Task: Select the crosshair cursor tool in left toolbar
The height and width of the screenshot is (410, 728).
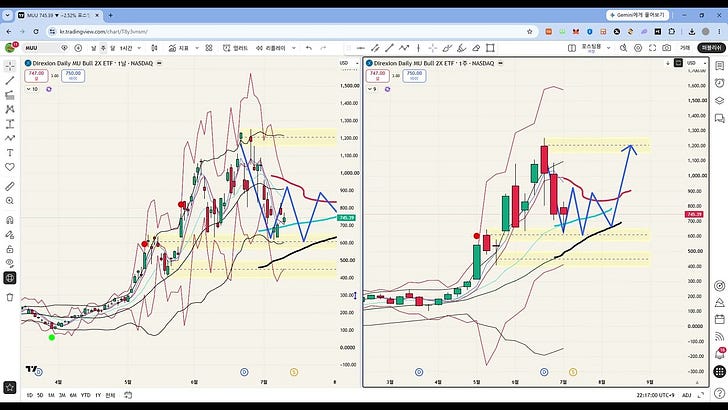Action: click(10, 66)
